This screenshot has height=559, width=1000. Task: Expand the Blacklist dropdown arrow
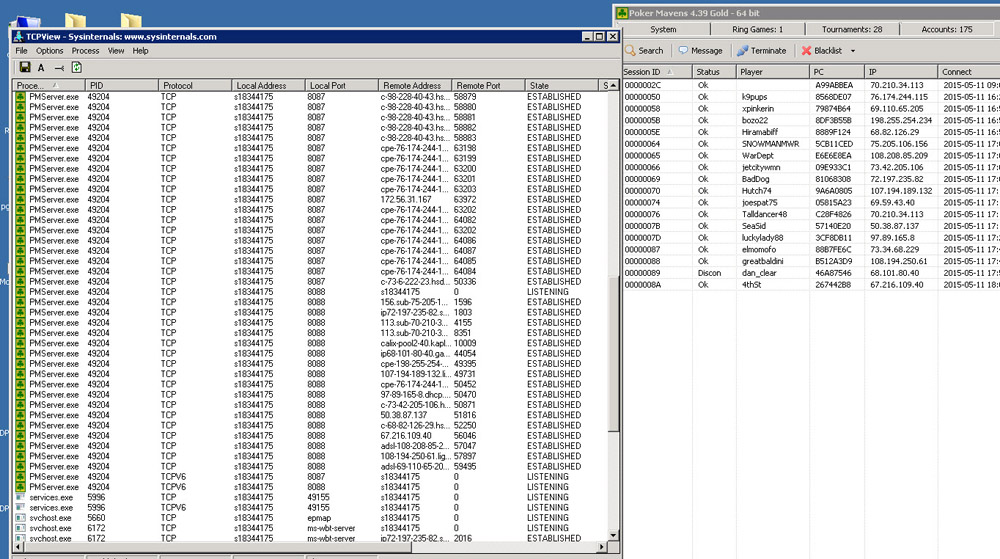[853, 51]
